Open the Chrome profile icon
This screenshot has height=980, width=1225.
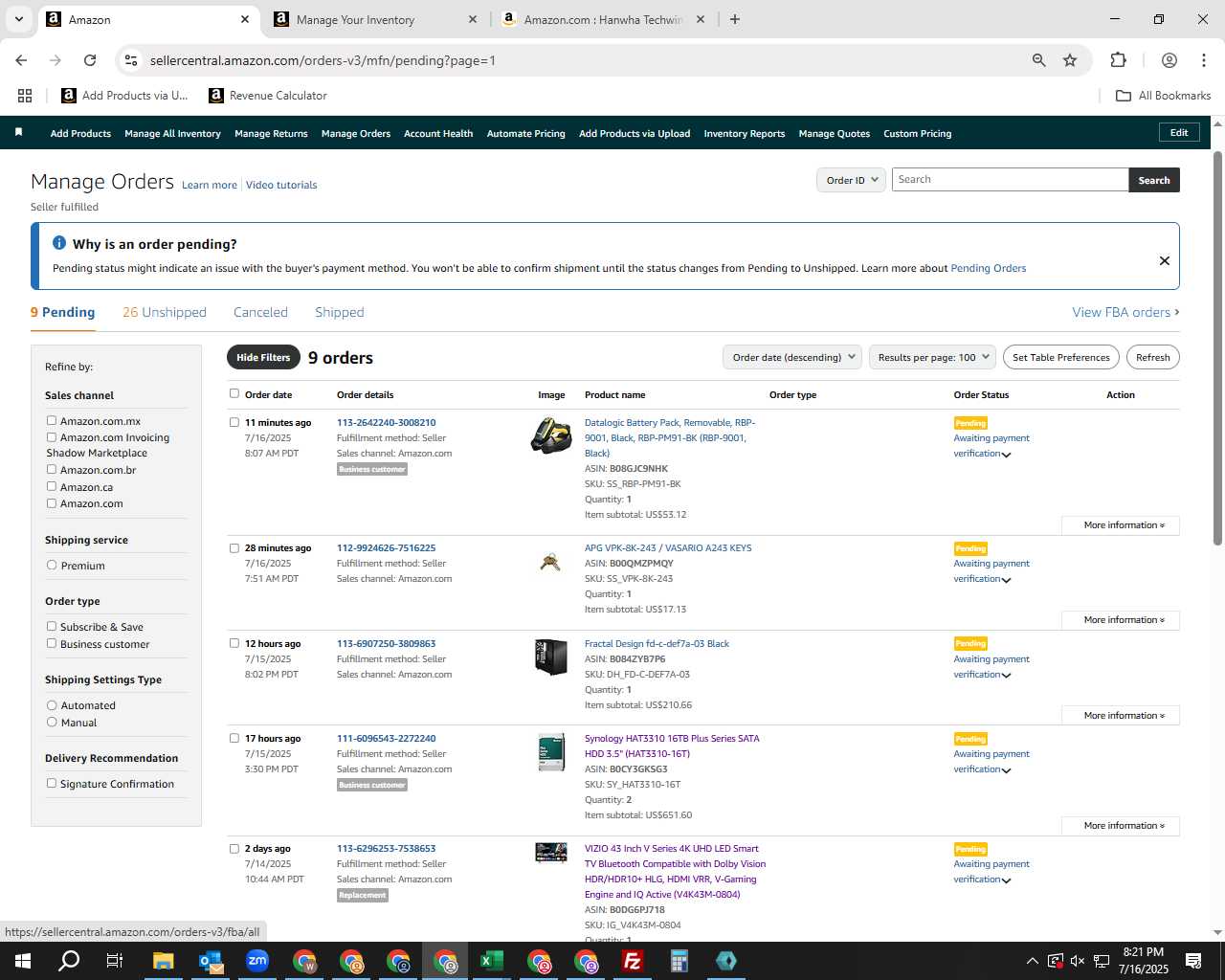pyautogui.click(x=1169, y=60)
